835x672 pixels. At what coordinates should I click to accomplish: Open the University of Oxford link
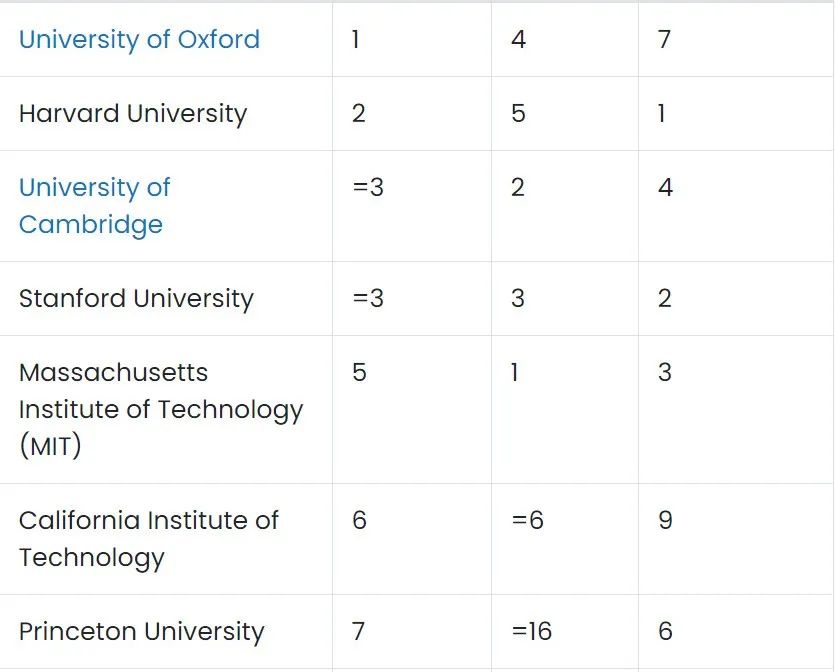(x=139, y=40)
